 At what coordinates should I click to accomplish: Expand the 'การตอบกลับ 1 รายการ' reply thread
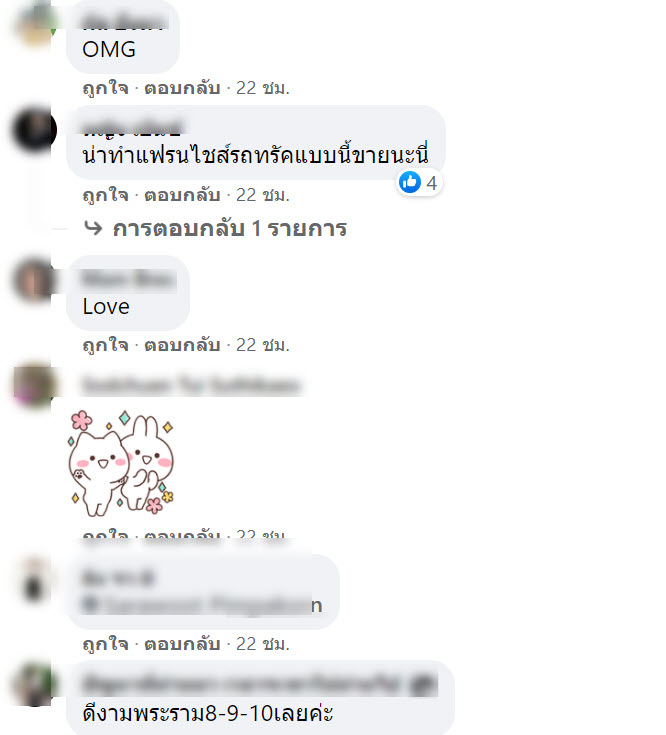pos(230,228)
